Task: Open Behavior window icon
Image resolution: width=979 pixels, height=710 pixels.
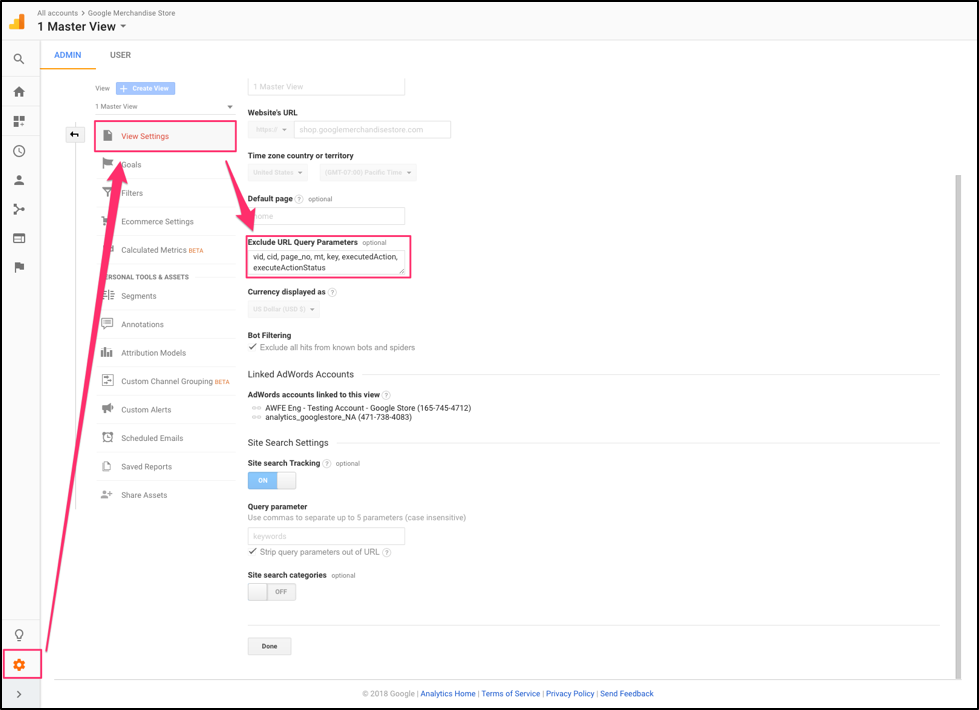Action: (19, 239)
